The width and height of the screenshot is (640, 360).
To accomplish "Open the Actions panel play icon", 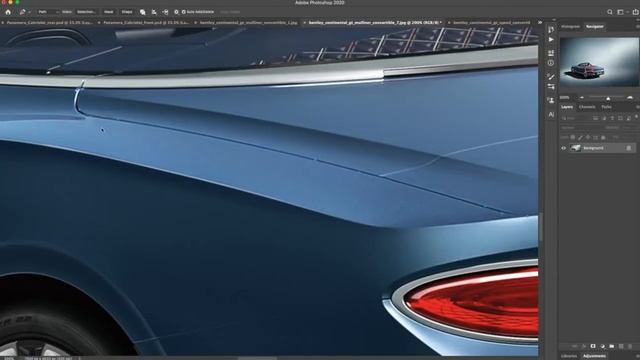I will [x=551, y=40].
